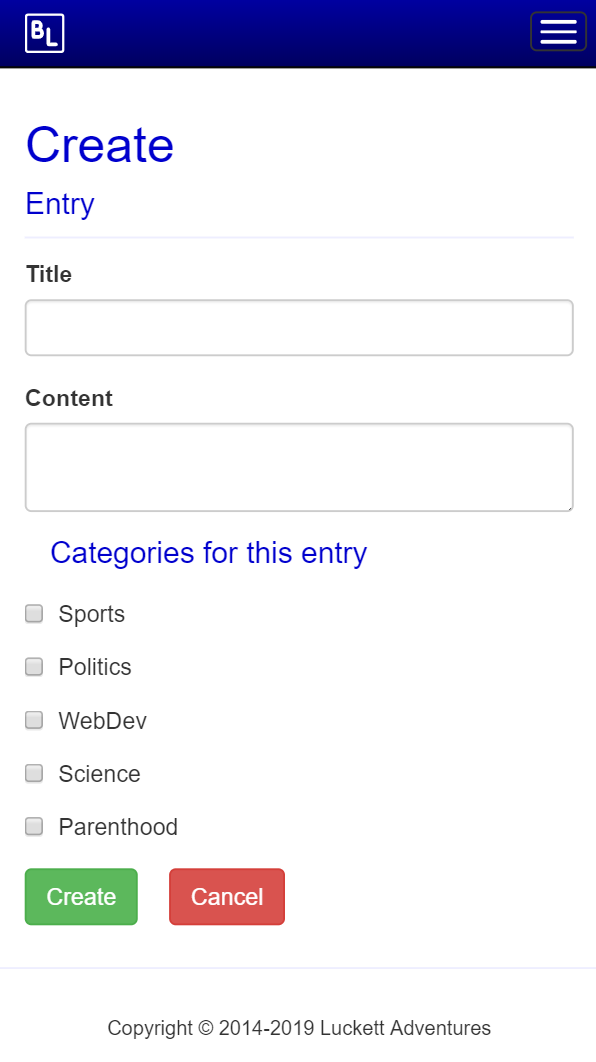The image size is (596, 1062).
Task: Click the Categories for this entry heading
Action: (x=209, y=553)
